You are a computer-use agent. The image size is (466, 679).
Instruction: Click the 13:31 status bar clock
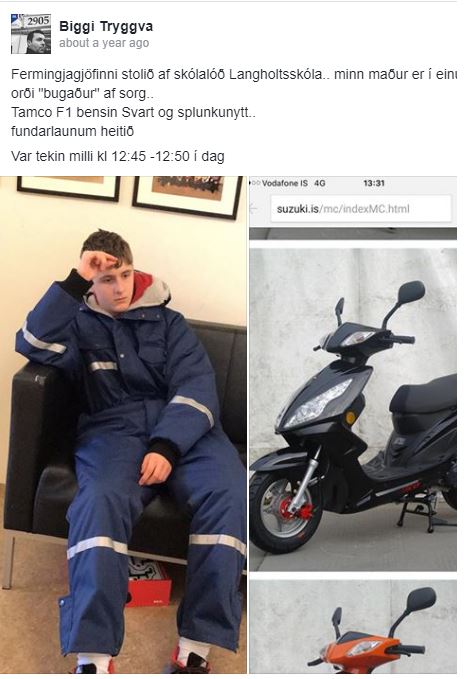374,183
